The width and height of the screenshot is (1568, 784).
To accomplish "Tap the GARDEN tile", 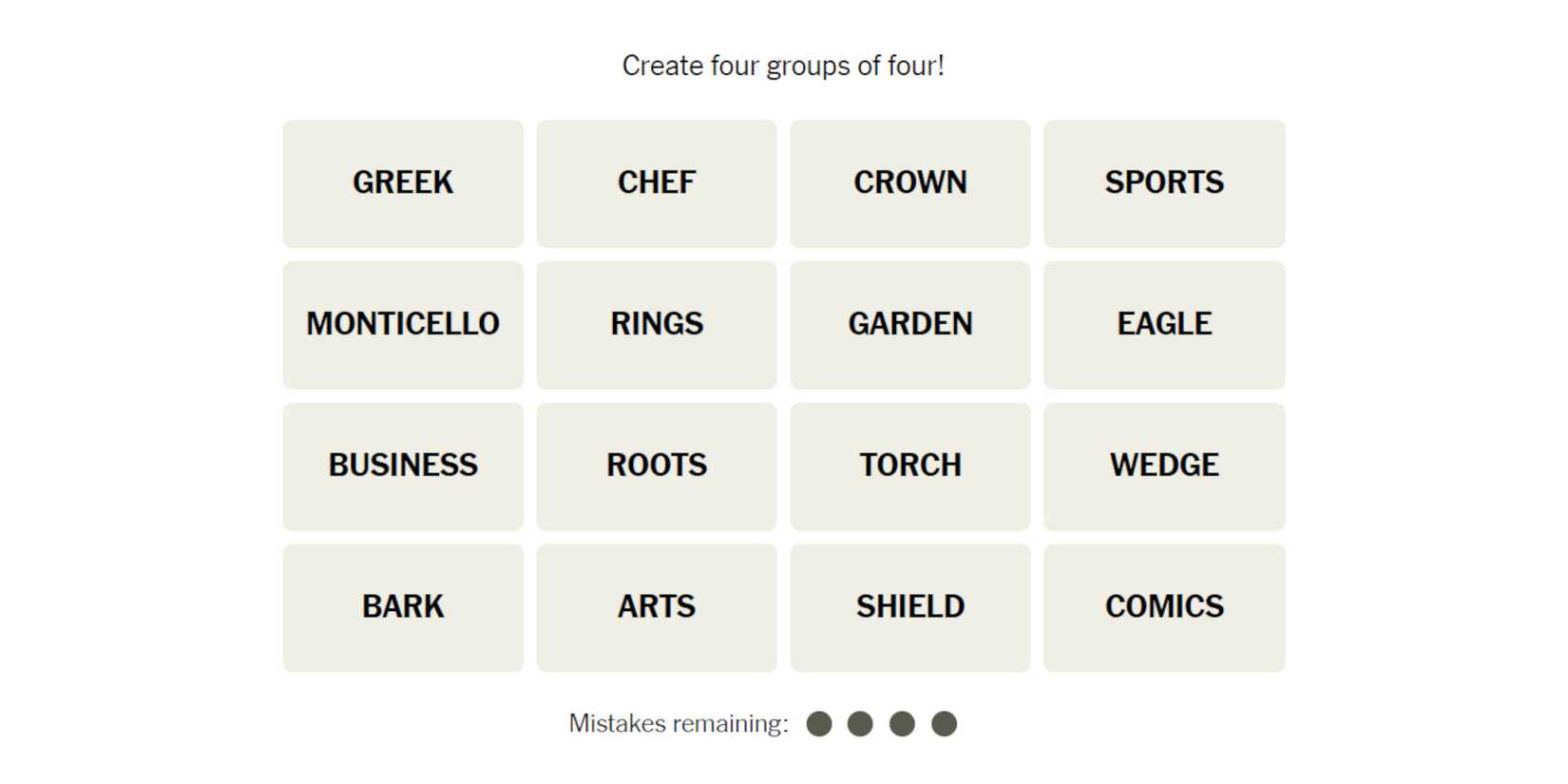I will (x=910, y=325).
